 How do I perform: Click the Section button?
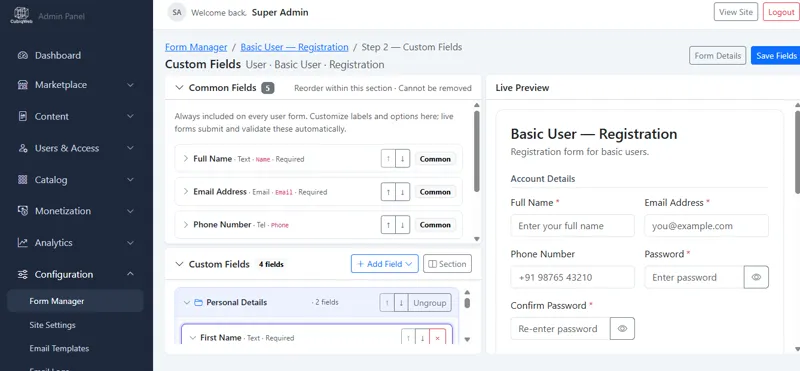(447, 264)
